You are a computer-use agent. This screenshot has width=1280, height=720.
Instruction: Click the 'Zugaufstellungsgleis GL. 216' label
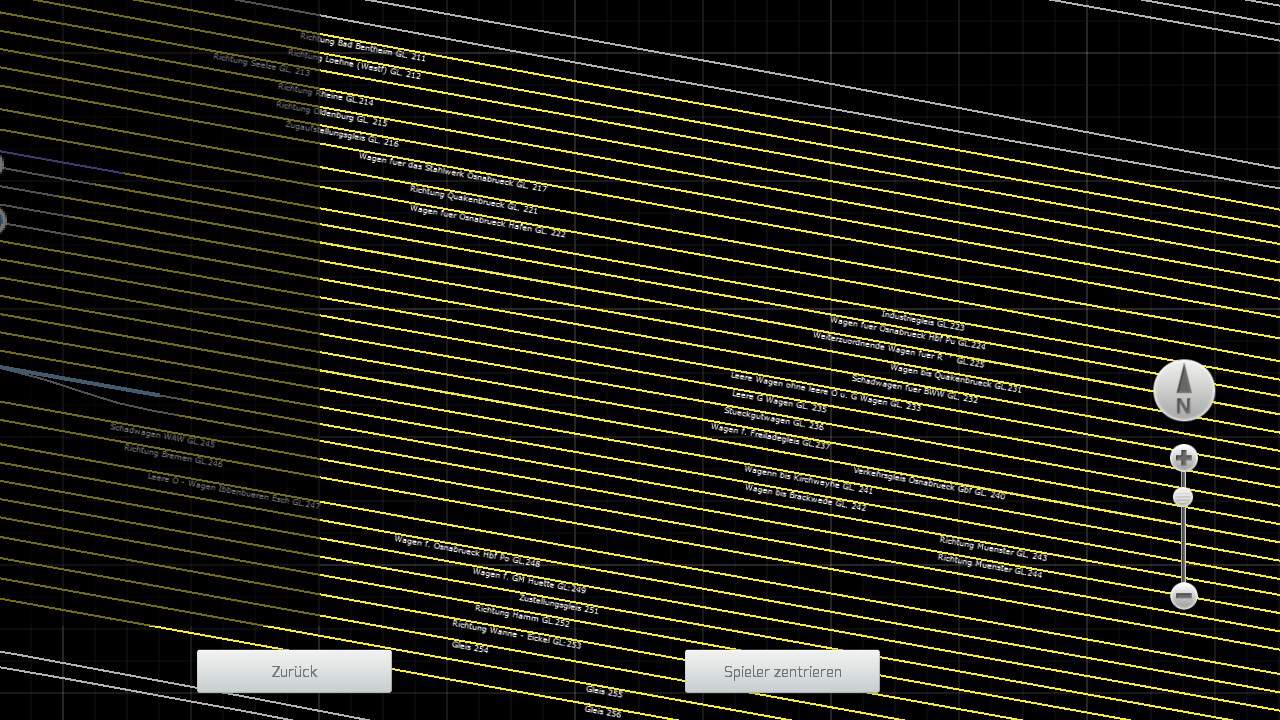point(342,134)
